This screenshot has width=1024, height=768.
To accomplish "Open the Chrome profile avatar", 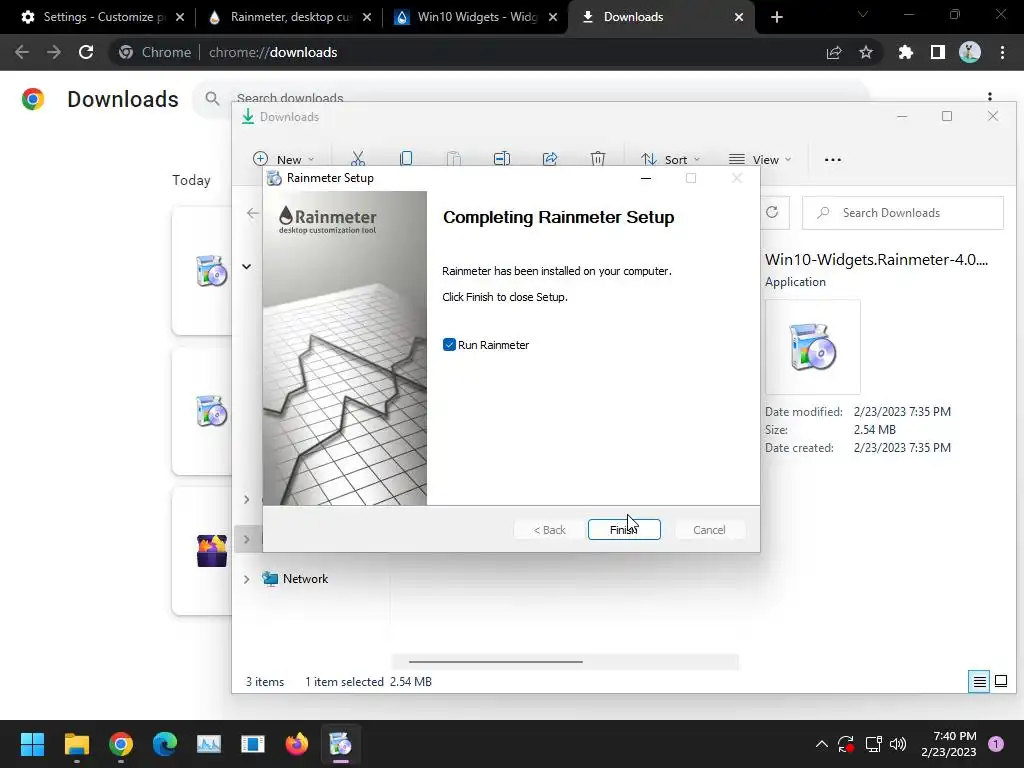I will pyautogui.click(x=970, y=52).
